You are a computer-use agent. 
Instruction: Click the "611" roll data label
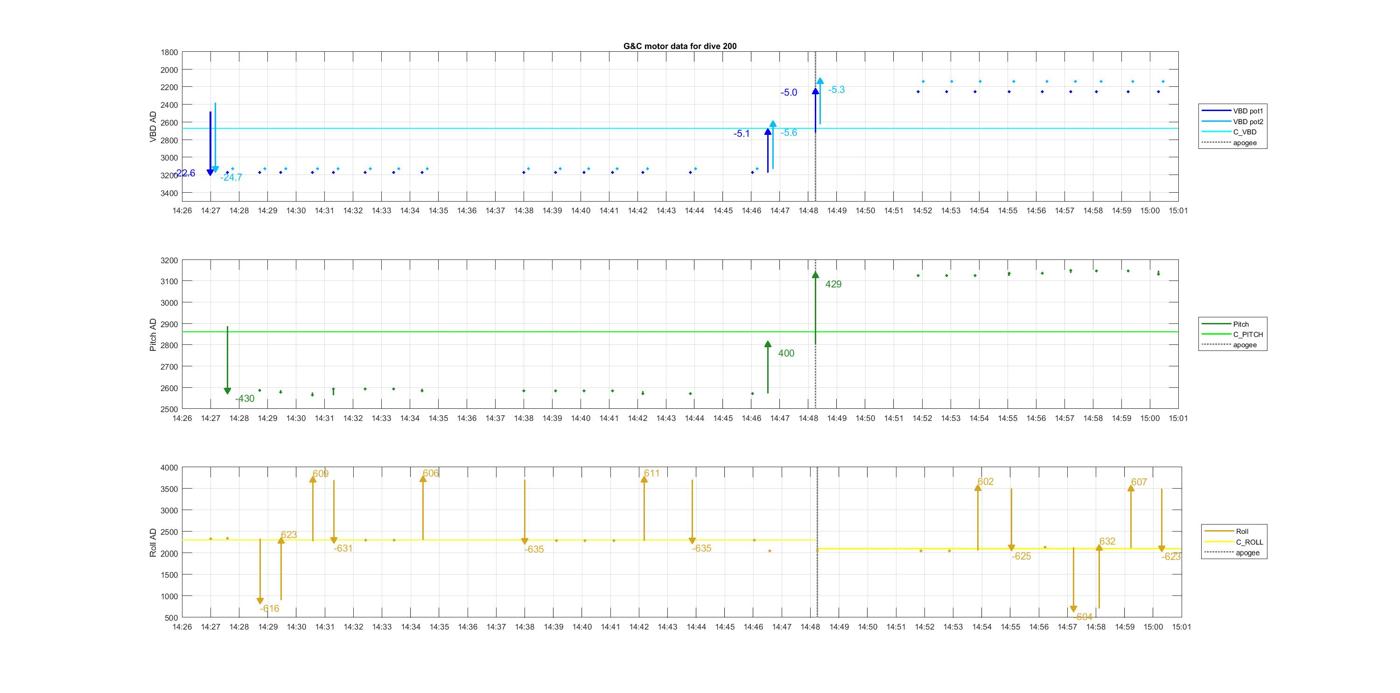(x=652, y=473)
